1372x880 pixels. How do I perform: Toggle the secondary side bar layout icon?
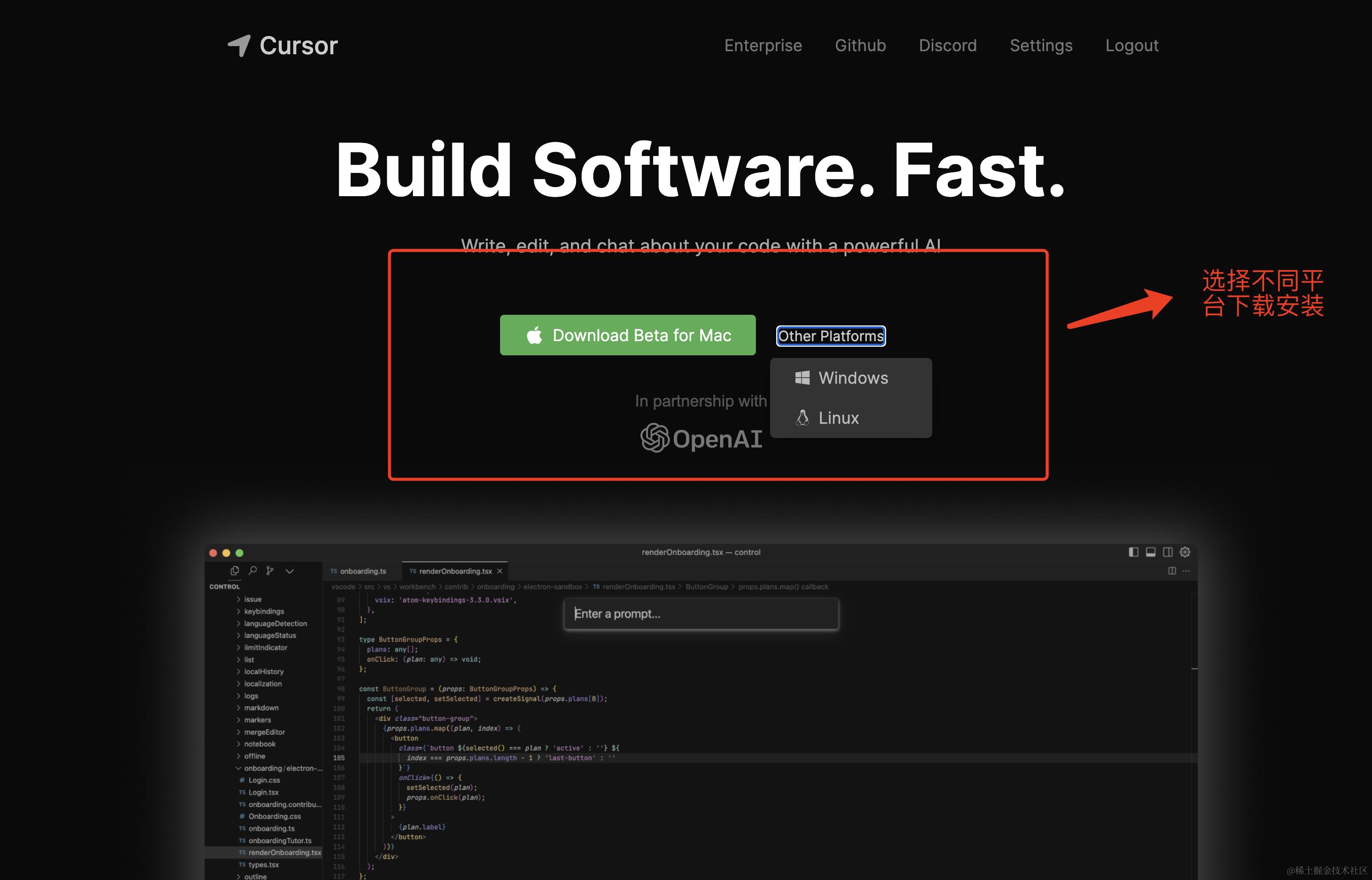[x=1168, y=552]
